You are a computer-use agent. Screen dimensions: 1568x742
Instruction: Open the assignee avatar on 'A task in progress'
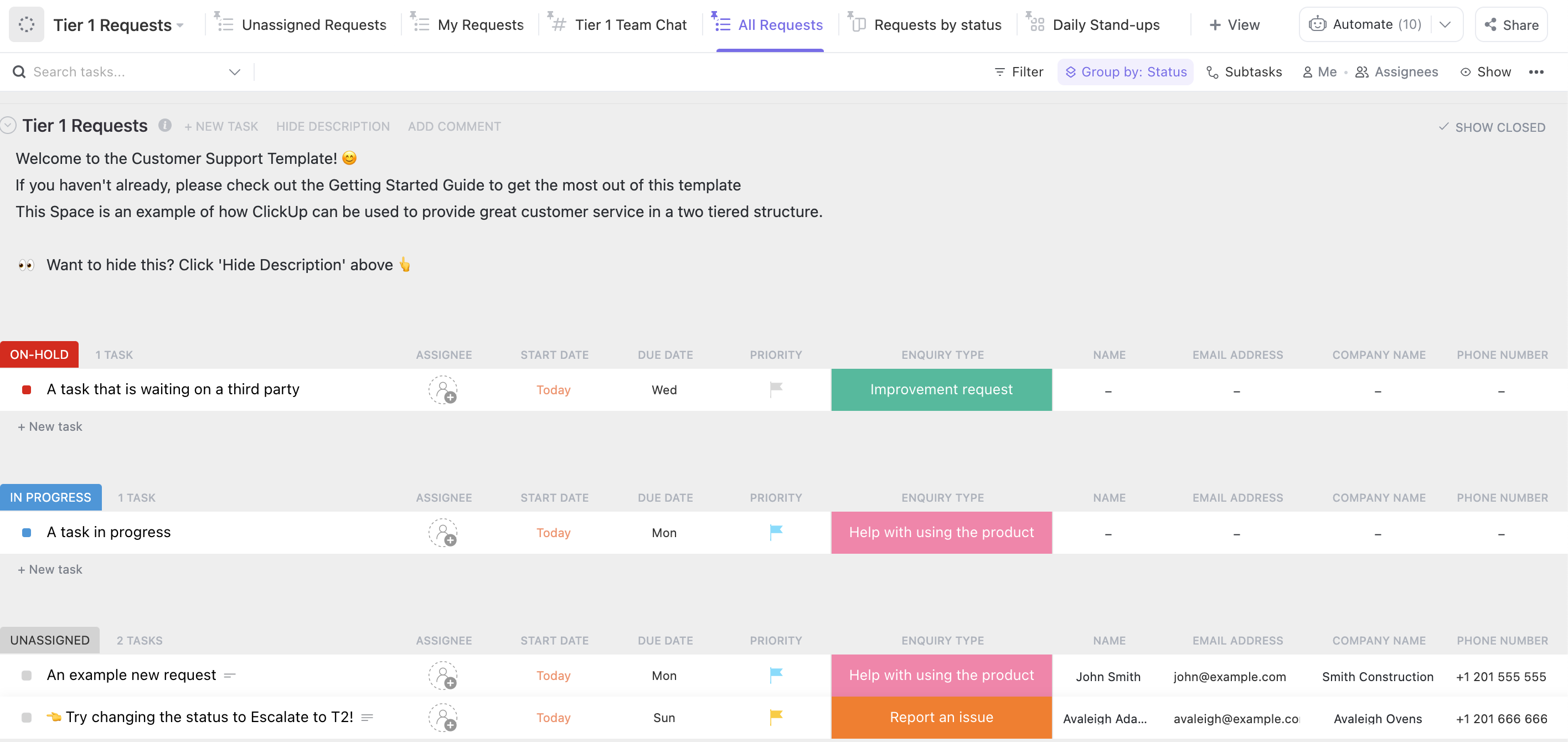click(443, 532)
